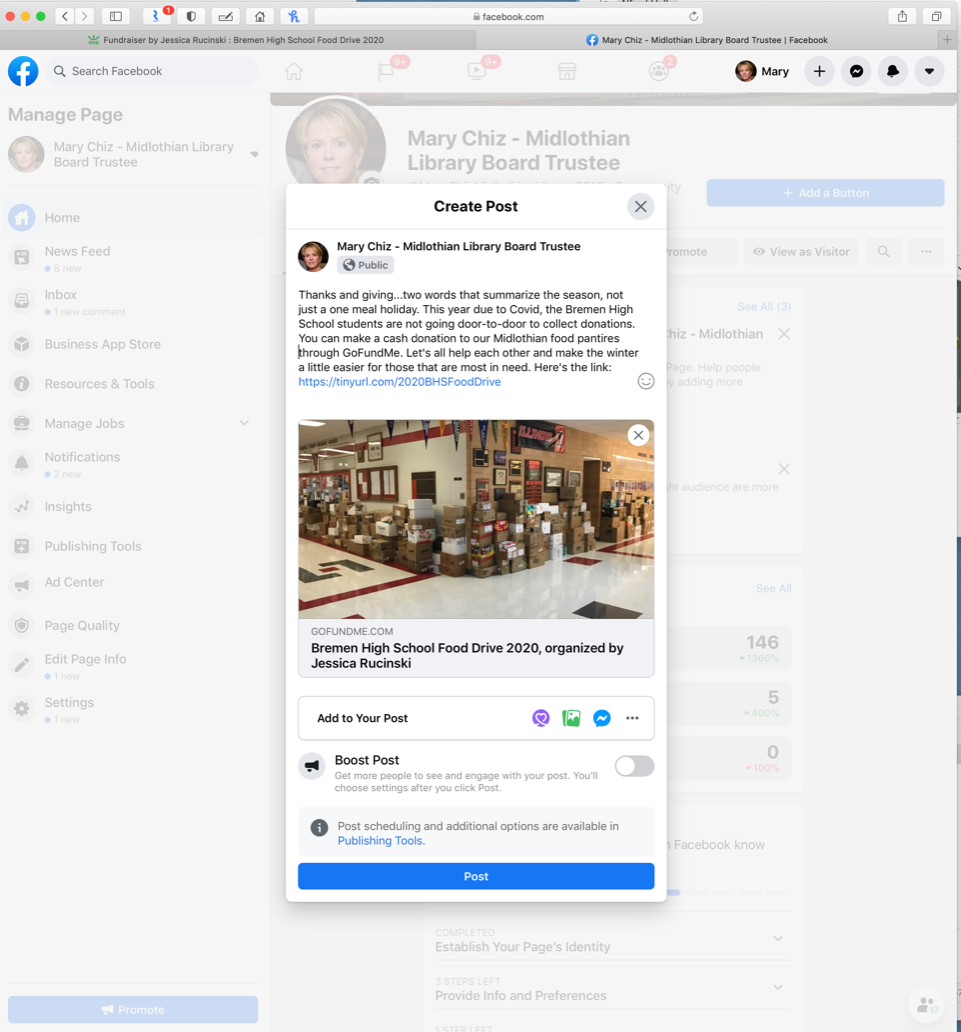Click Safari forward arrow
The image size is (961, 1032).
[84, 16]
